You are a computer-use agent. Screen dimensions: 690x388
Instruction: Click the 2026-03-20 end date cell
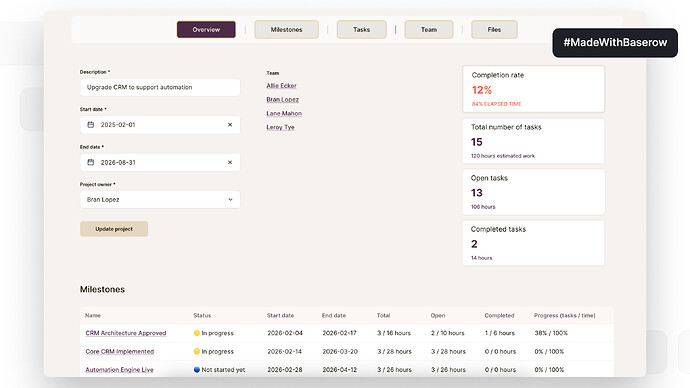pyautogui.click(x=340, y=351)
